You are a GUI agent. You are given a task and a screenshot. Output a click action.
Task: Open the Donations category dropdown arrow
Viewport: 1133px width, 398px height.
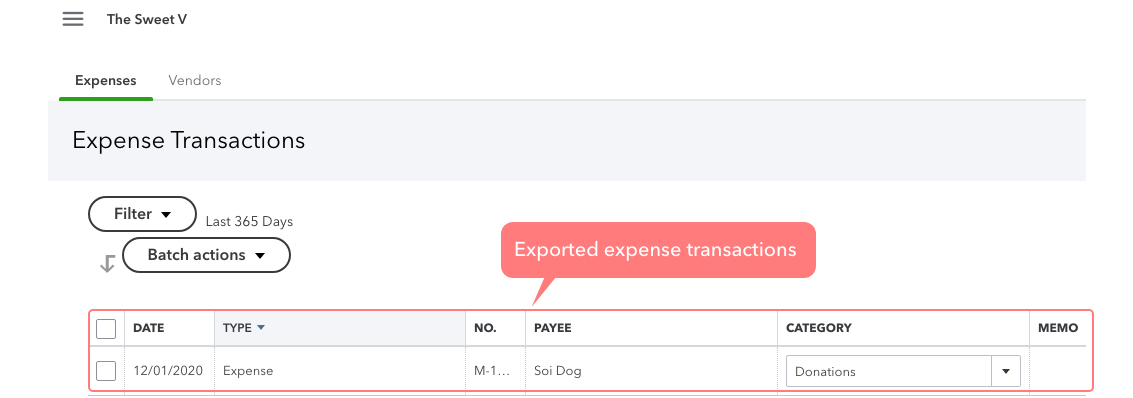tap(1005, 371)
